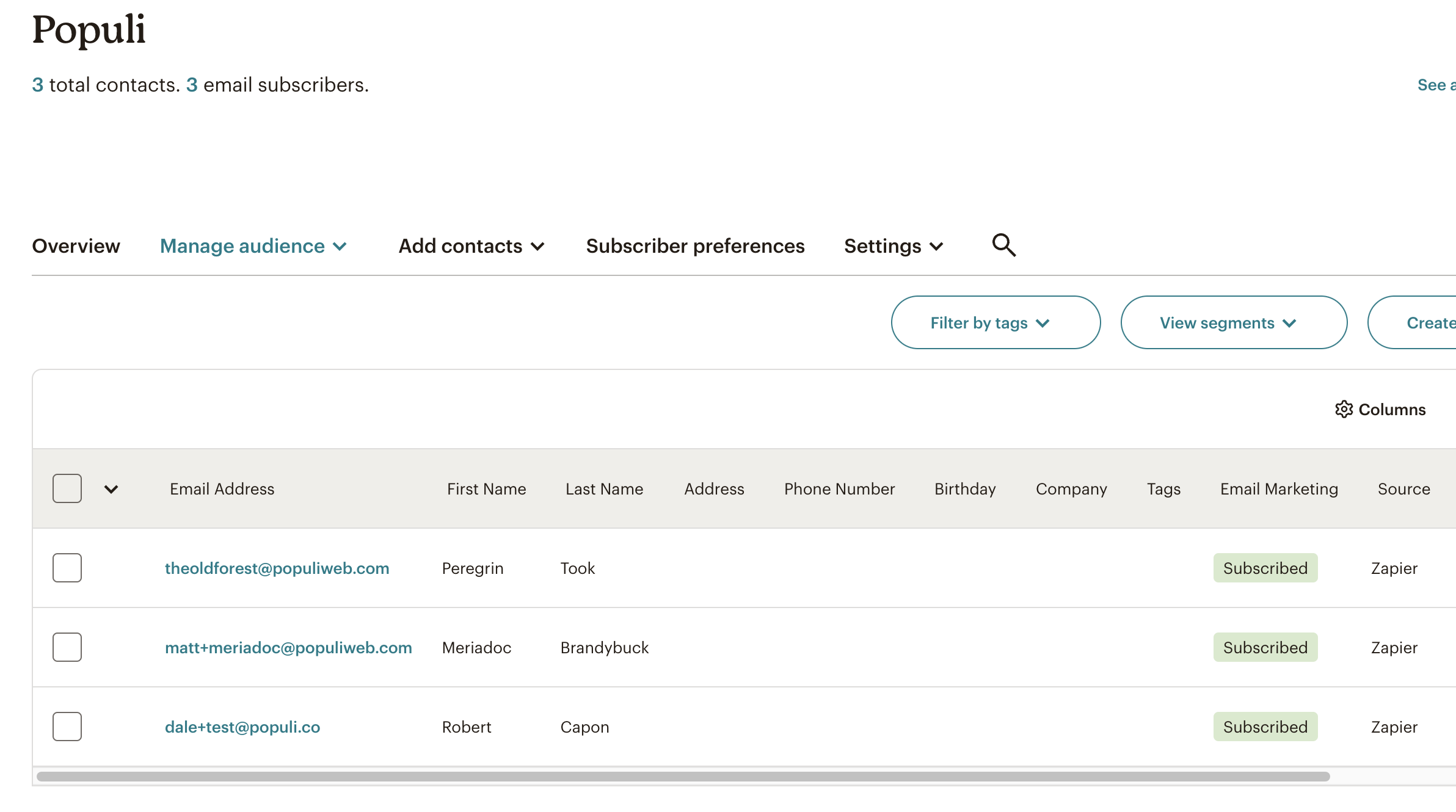The height and width of the screenshot is (812, 1456).
Task: Sort by Last Name column header
Action: pos(604,489)
